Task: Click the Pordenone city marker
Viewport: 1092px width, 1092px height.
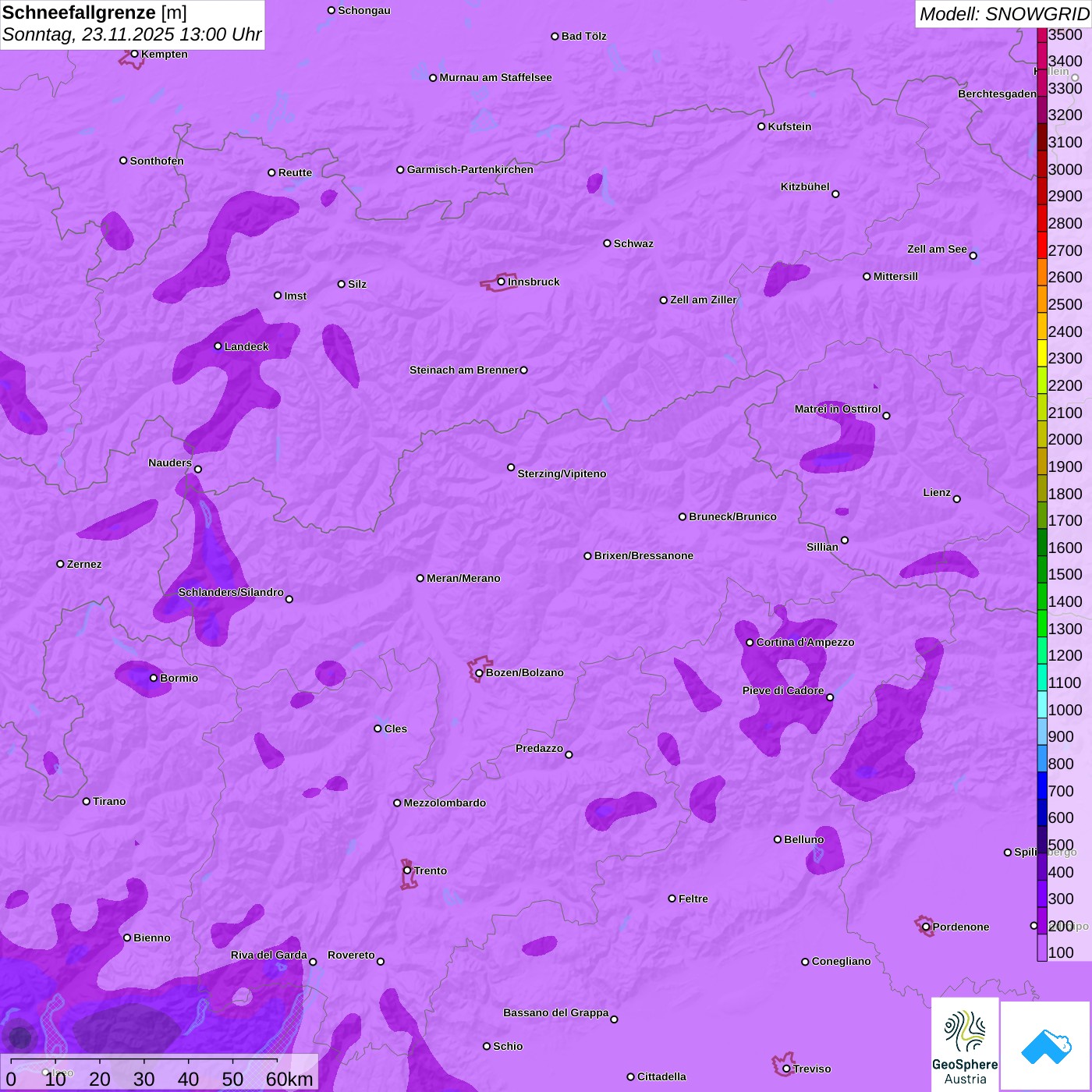Action: pos(926,927)
